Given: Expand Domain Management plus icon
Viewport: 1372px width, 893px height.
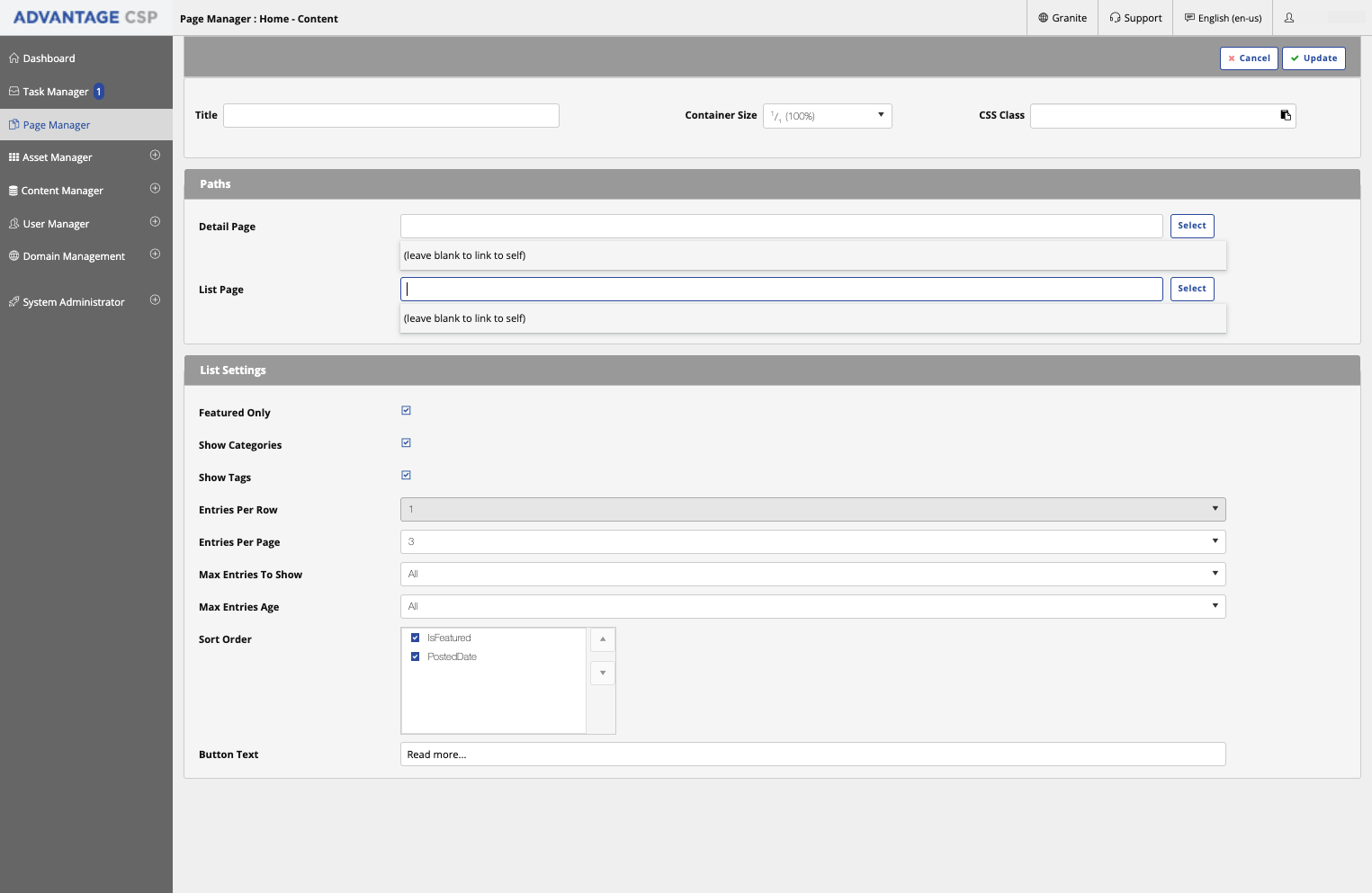Looking at the screenshot, I should click(x=155, y=255).
